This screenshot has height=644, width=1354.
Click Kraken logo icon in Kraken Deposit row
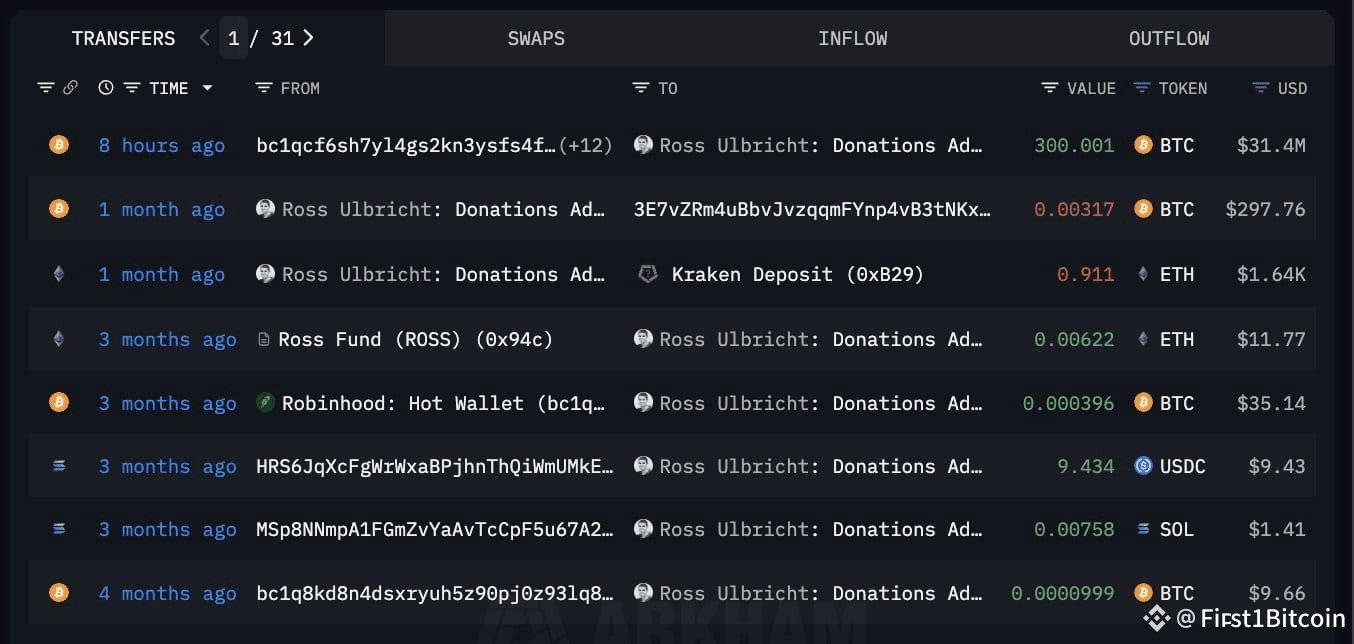tap(648, 274)
